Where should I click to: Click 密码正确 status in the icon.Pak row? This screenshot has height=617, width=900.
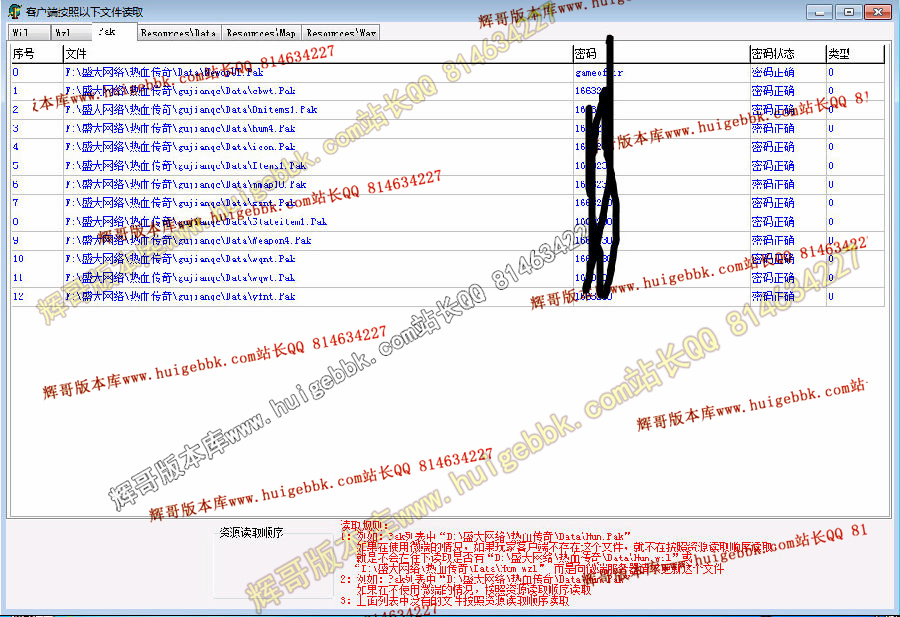point(773,147)
